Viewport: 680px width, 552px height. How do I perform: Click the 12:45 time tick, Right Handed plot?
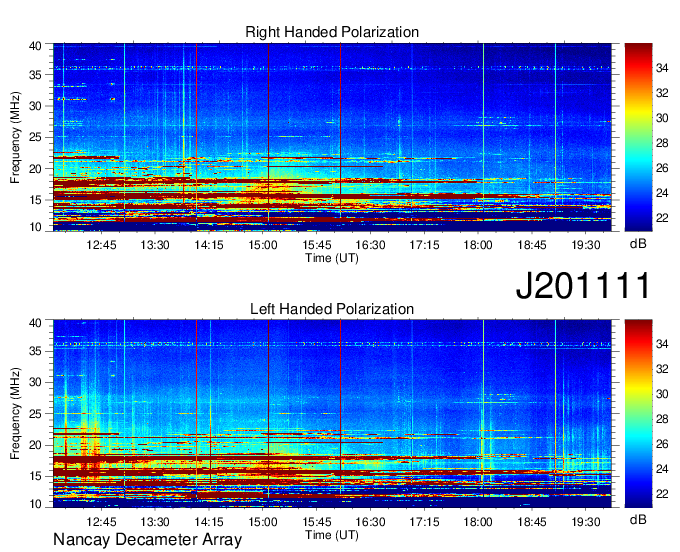coord(101,245)
